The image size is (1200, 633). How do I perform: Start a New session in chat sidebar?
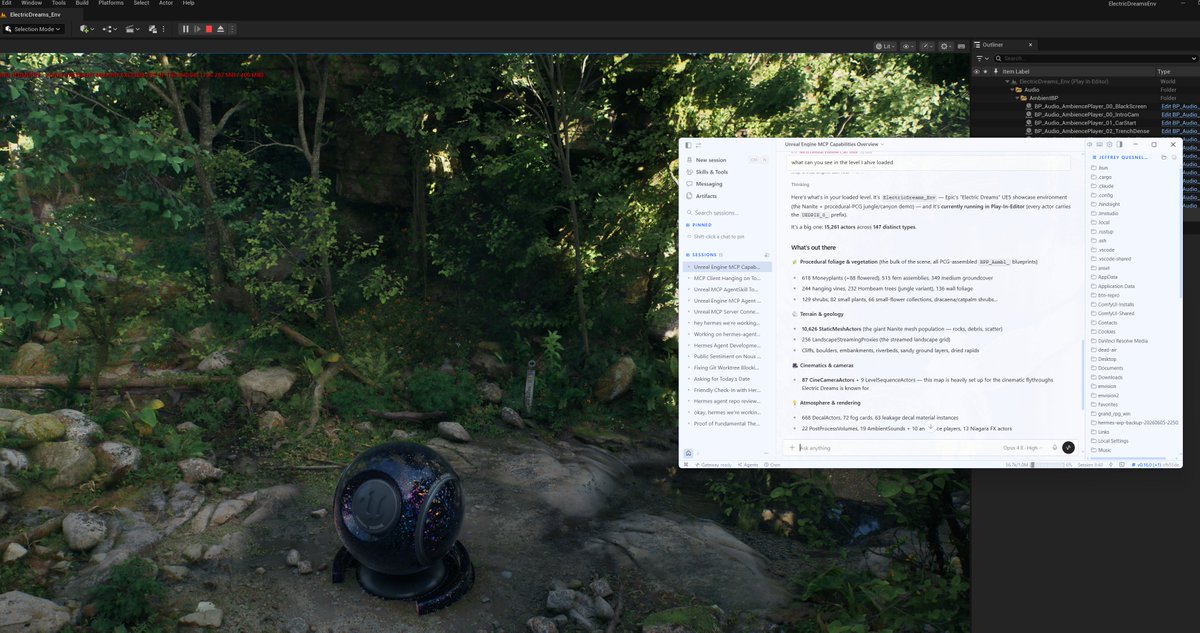pyautogui.click(x=710, y=160)
